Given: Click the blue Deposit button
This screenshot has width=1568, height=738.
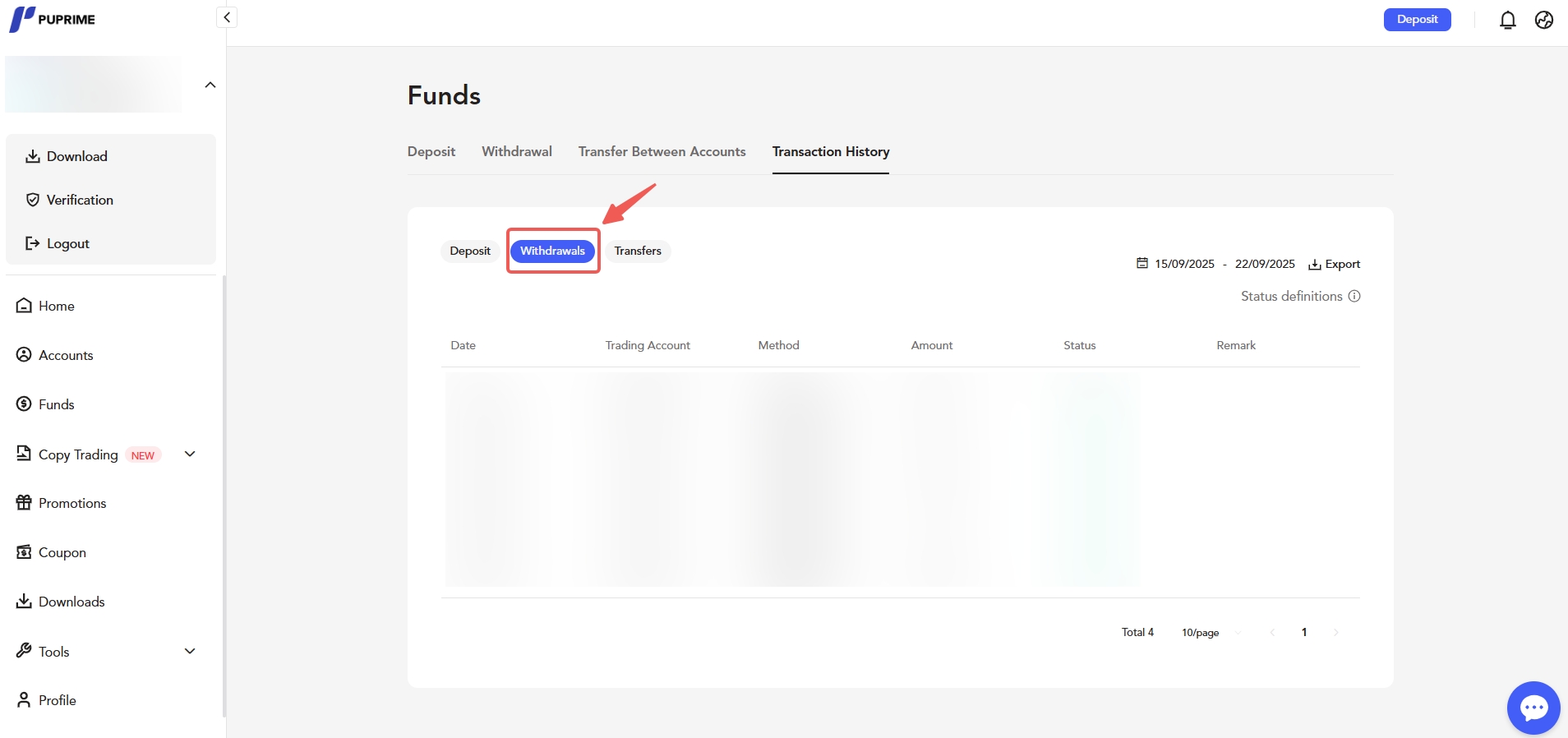Looking at the screenshot, I should (x=1417, y=20).
